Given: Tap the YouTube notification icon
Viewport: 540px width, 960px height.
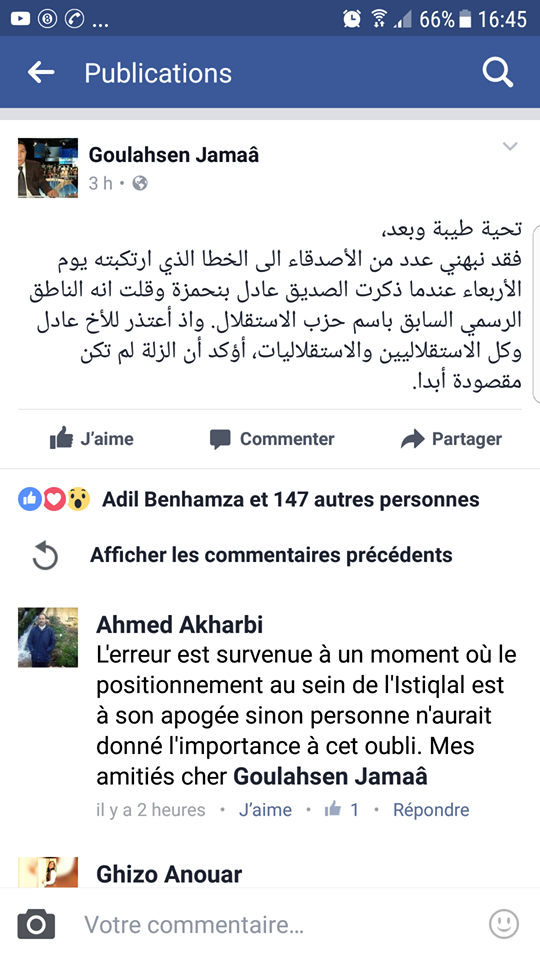Looking at the screenshot, I should [20, 19].
